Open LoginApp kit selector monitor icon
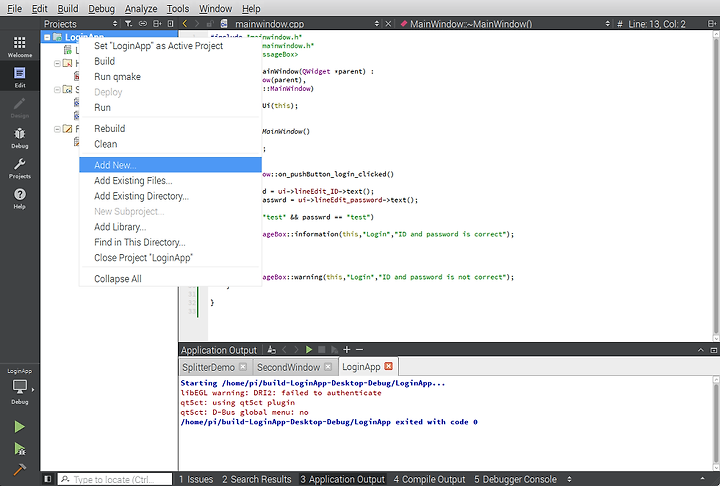Image resolution: width=720 pixels, height=486 pixels. tap(20, 386)
